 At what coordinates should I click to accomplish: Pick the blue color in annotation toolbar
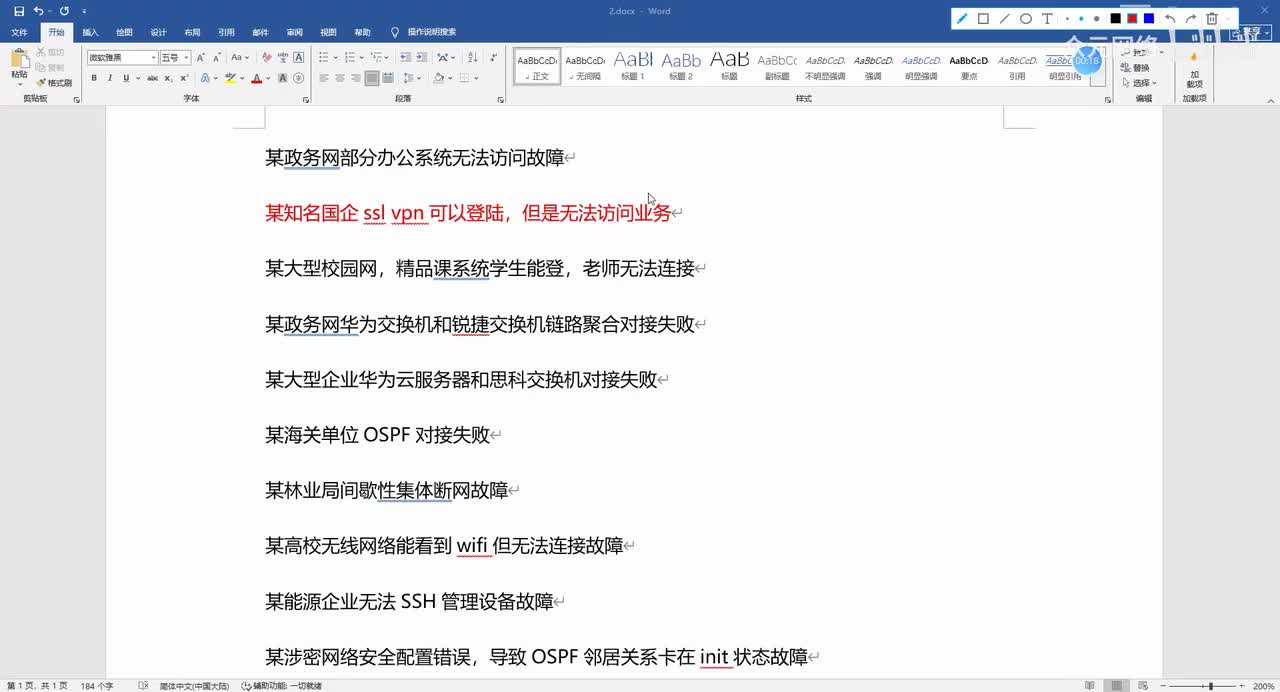1149,18
